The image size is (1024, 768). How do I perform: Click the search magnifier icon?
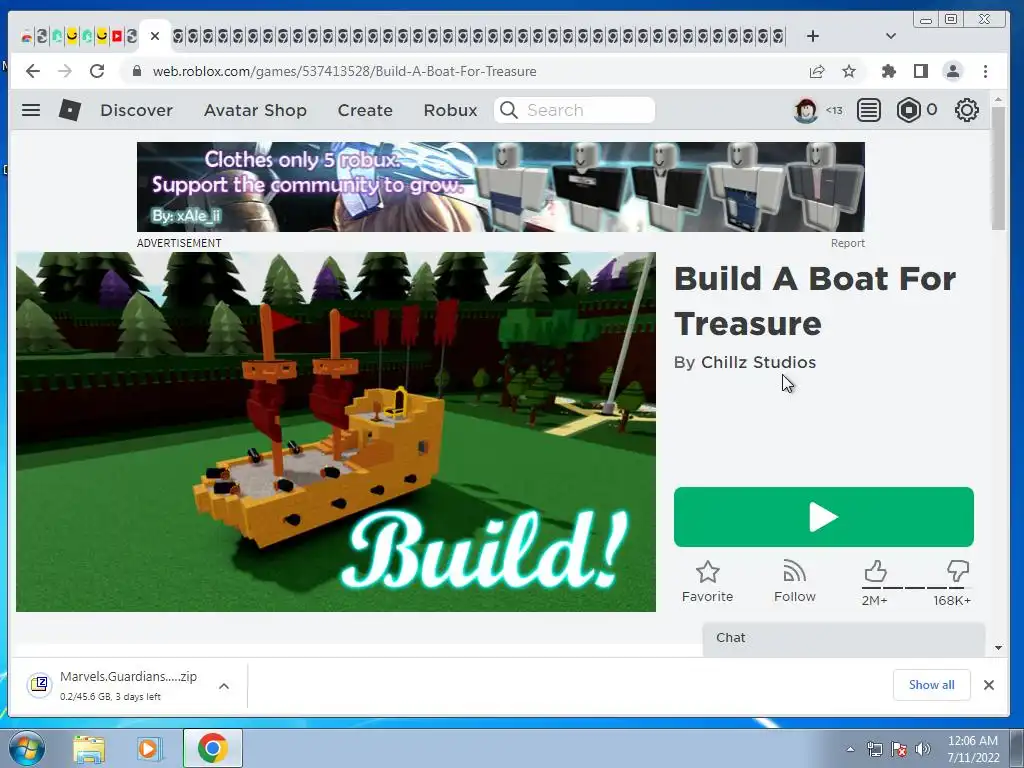point(509,110)
